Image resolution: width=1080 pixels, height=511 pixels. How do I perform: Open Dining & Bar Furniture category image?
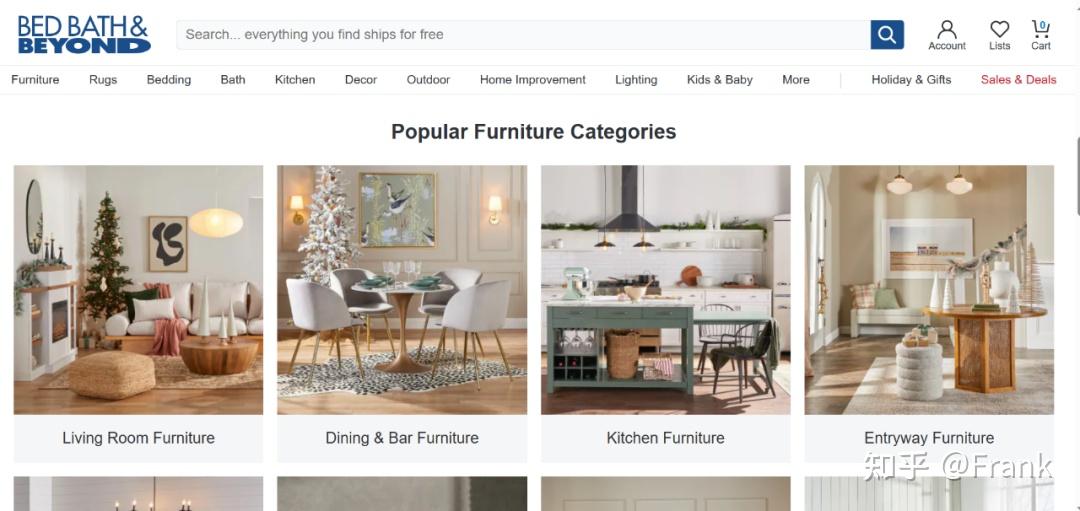coord(402,290)
